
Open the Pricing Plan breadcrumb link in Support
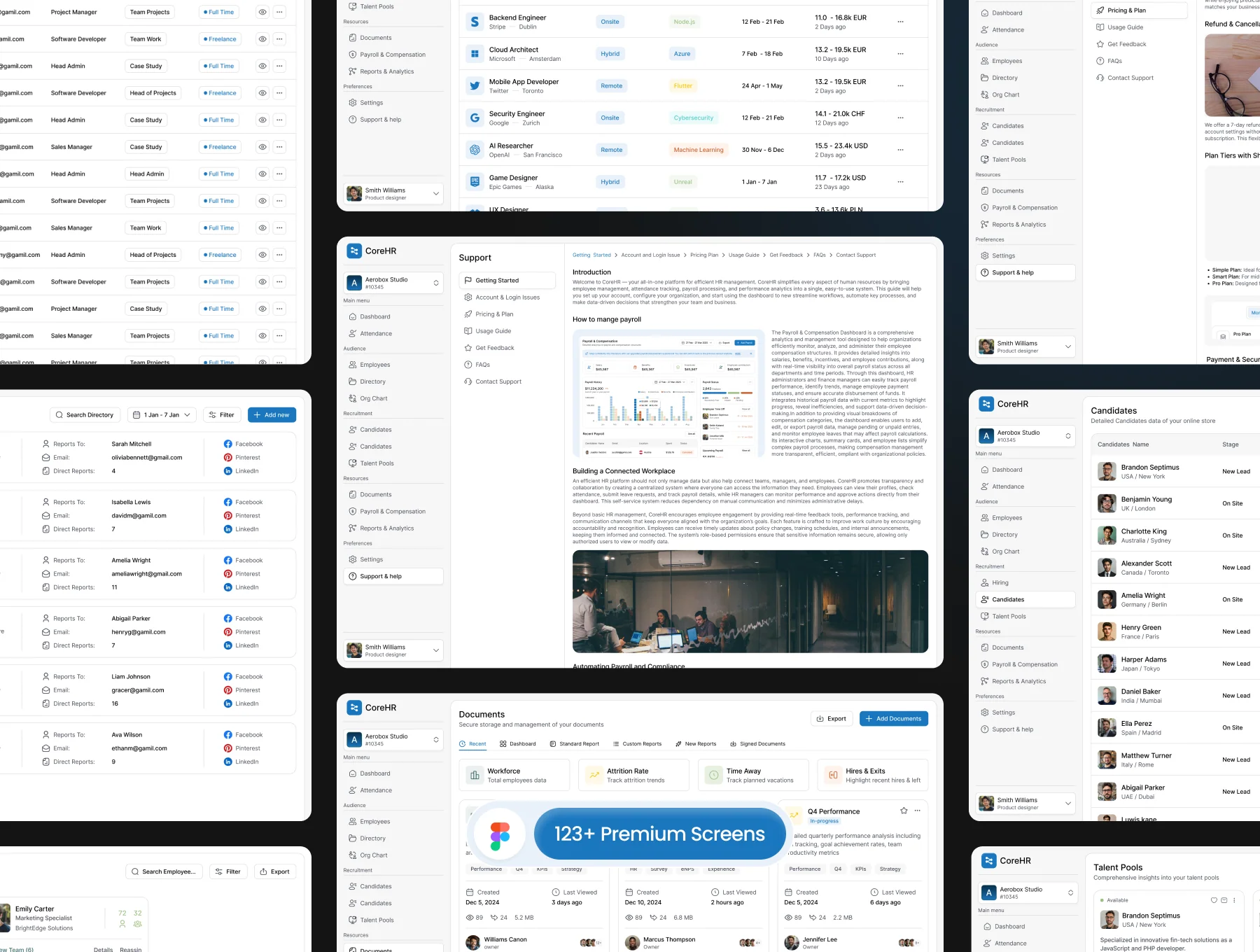[704, 255]
